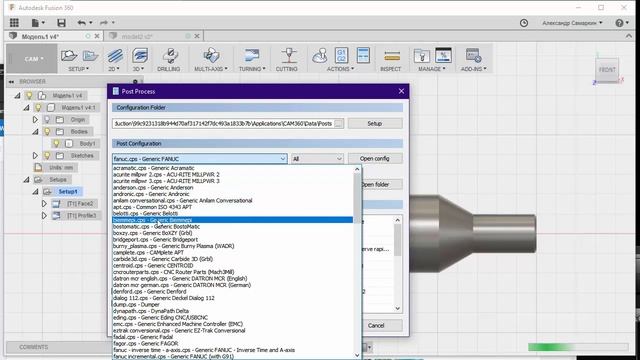Open the data panel grid icon
This screenshot has height=360, width=640.
[x=14, y=23]
